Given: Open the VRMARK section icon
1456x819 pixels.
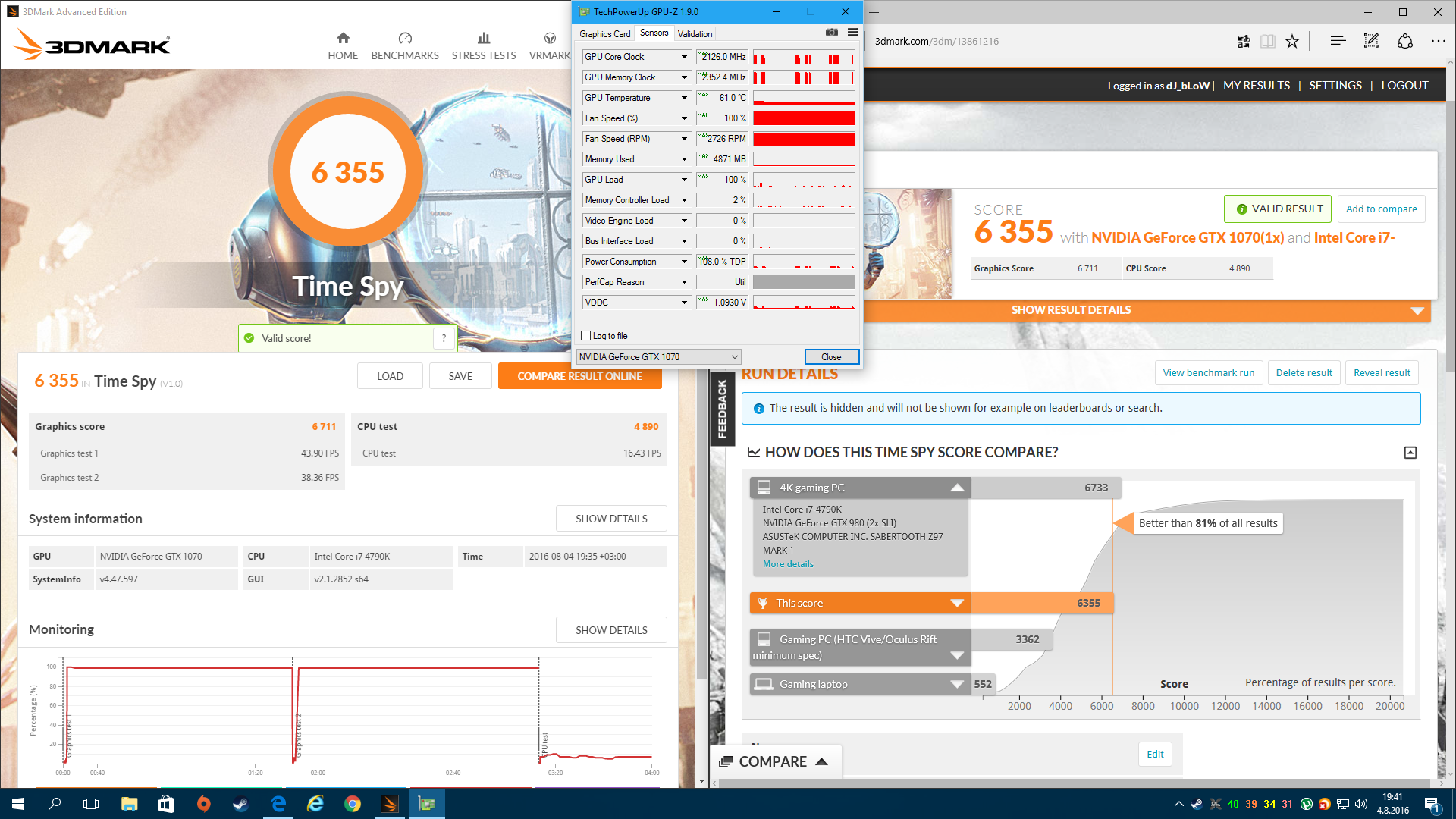Looking at the screenshot, I should pyautogui.click(x=550, y=38).
